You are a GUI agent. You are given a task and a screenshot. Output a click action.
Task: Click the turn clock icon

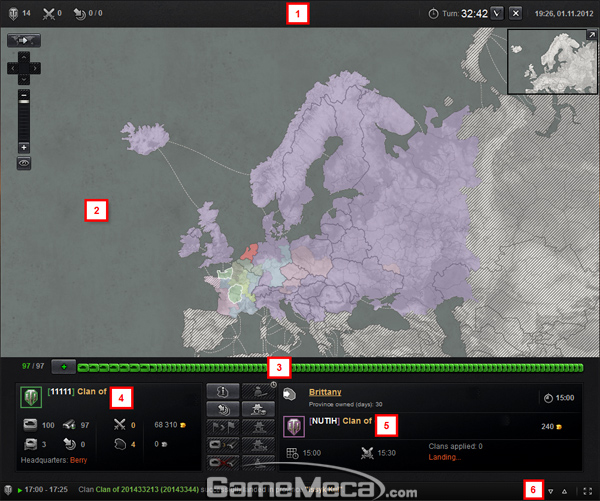coord(433,14)
